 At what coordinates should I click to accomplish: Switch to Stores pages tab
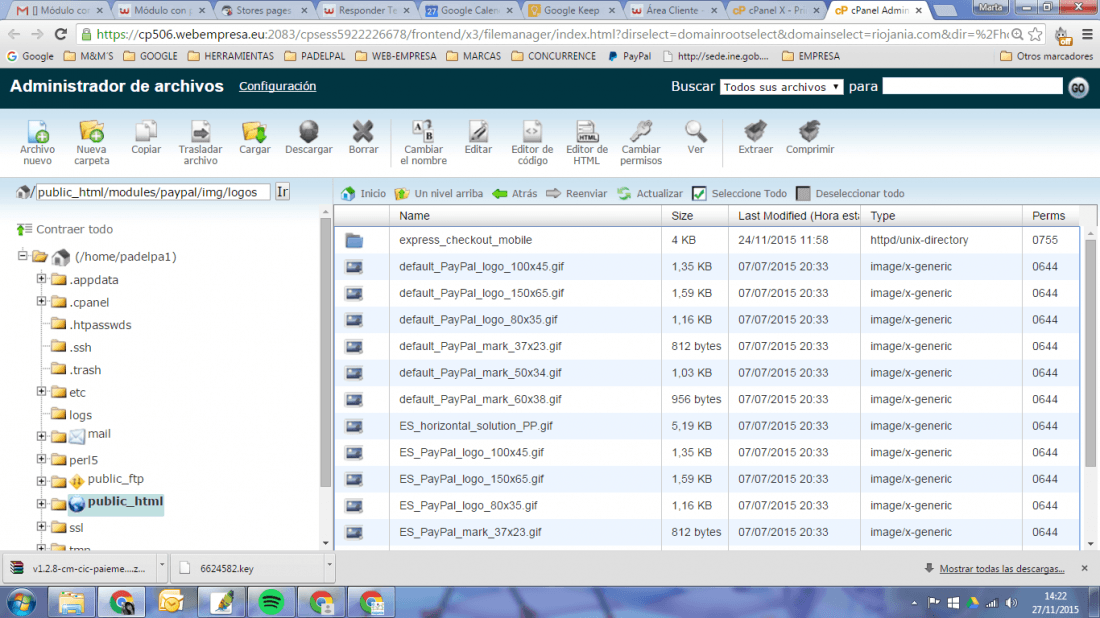click(264, 11)
